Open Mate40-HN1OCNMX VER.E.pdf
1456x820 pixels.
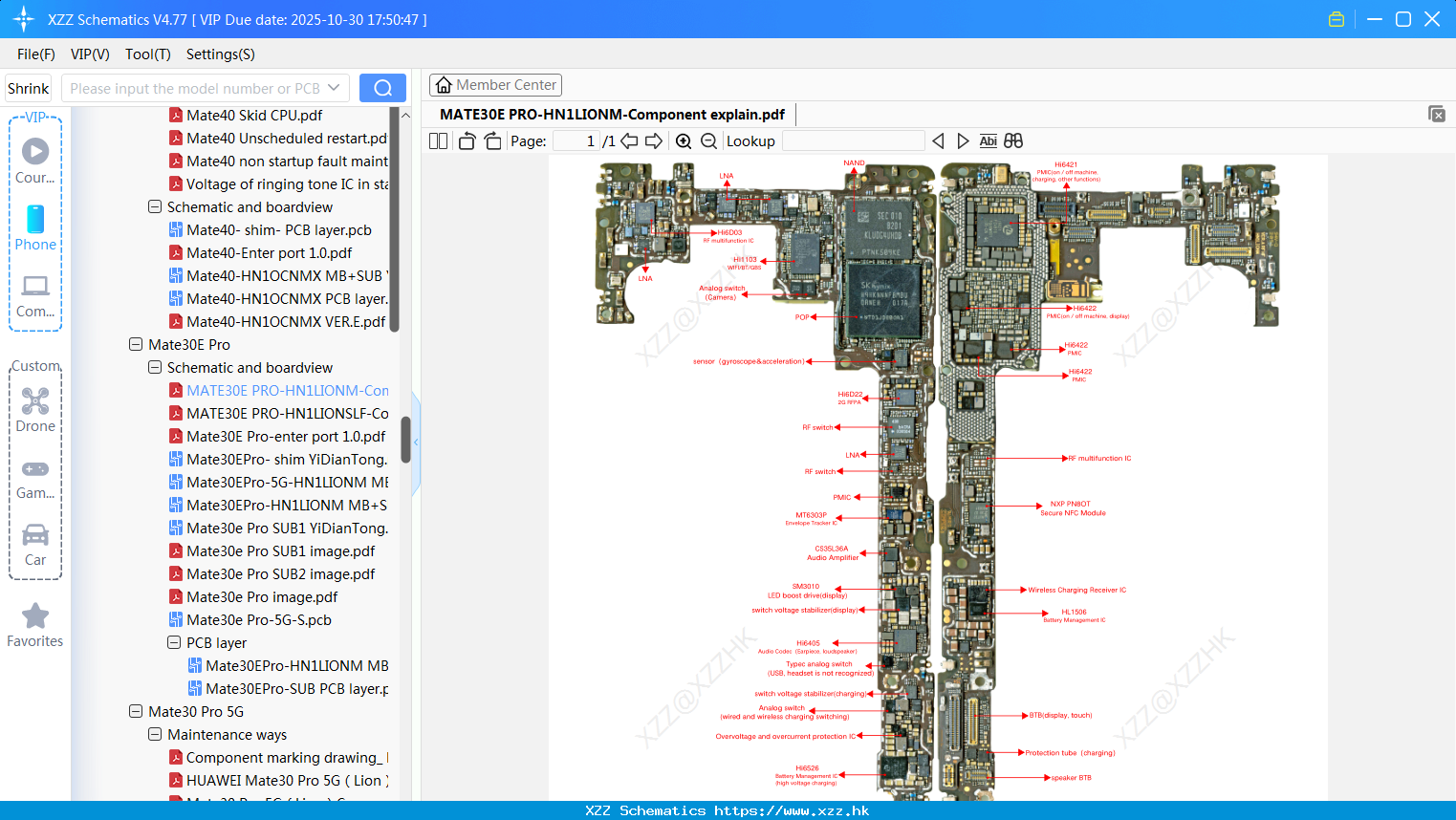286,321
